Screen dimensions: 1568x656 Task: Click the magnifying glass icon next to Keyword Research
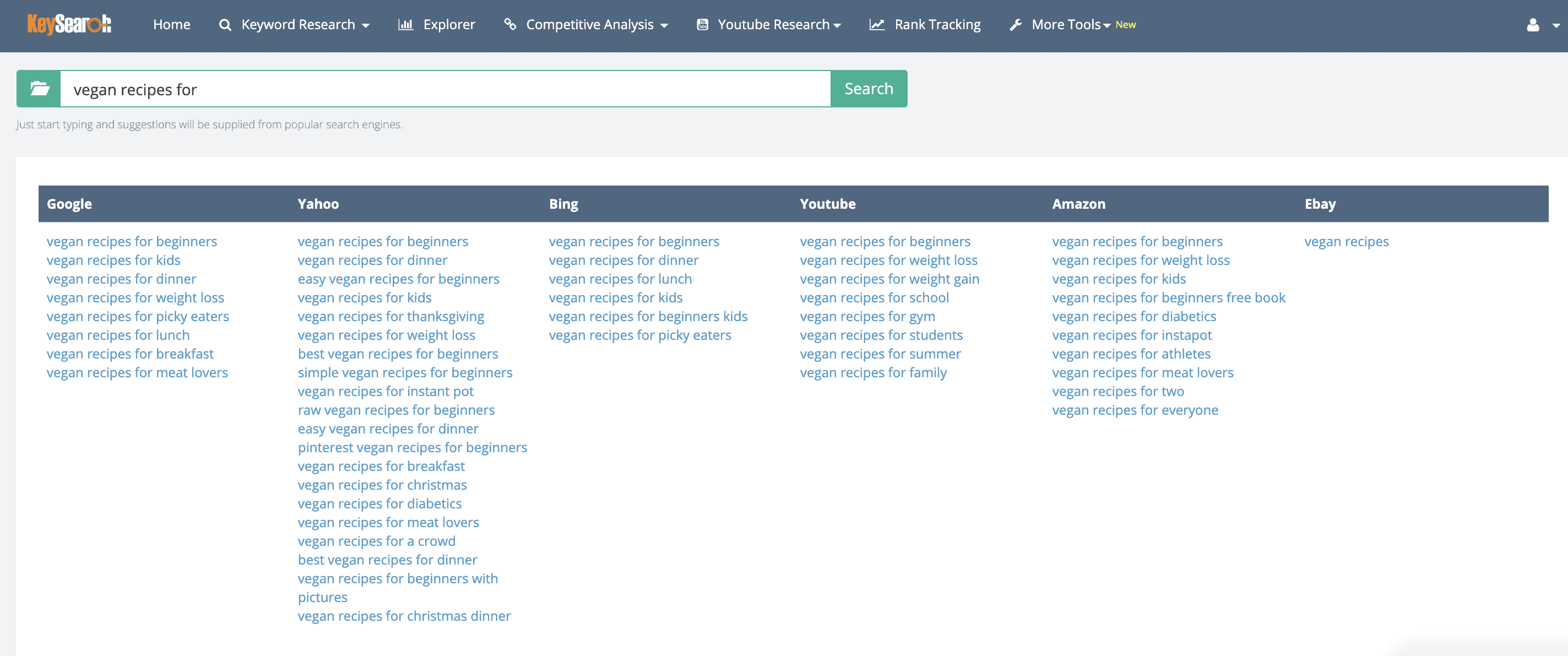point(225,24)
